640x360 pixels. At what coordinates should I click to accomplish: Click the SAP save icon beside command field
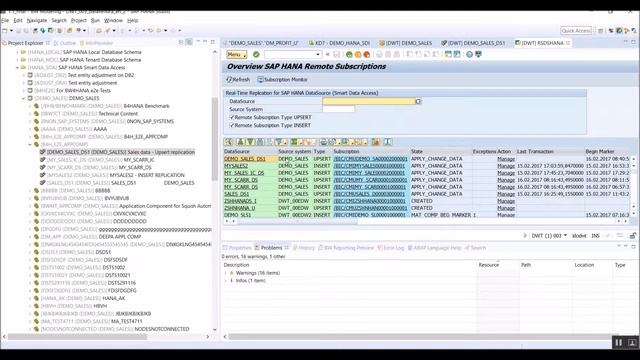(336, 54)
